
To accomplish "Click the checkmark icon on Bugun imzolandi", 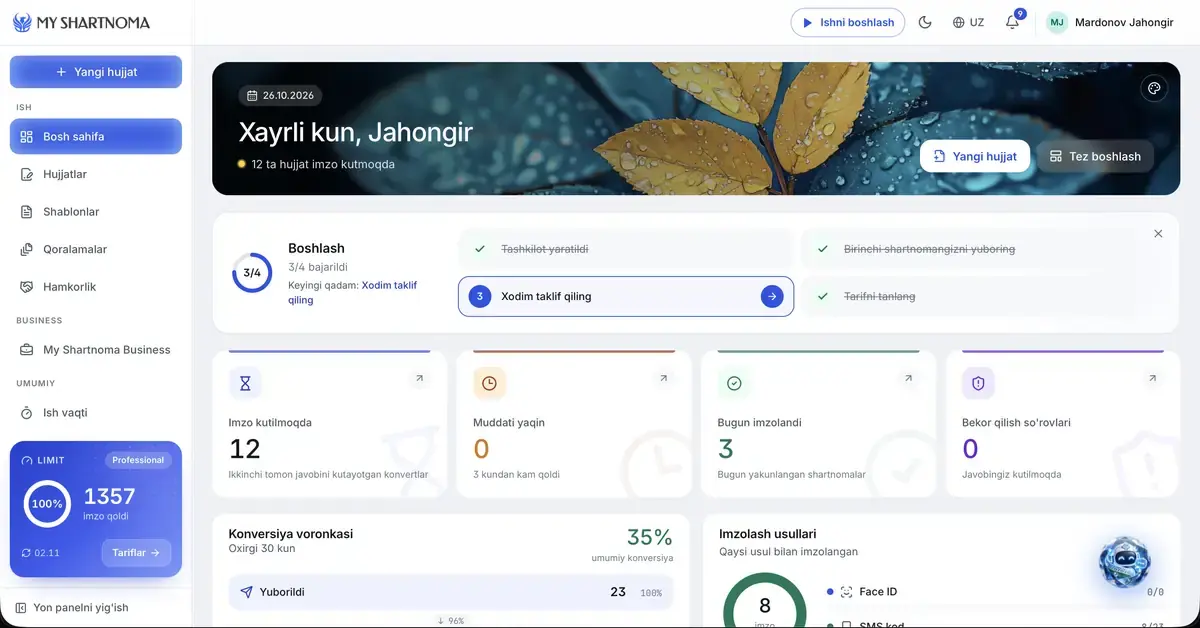I will [734, 383].
